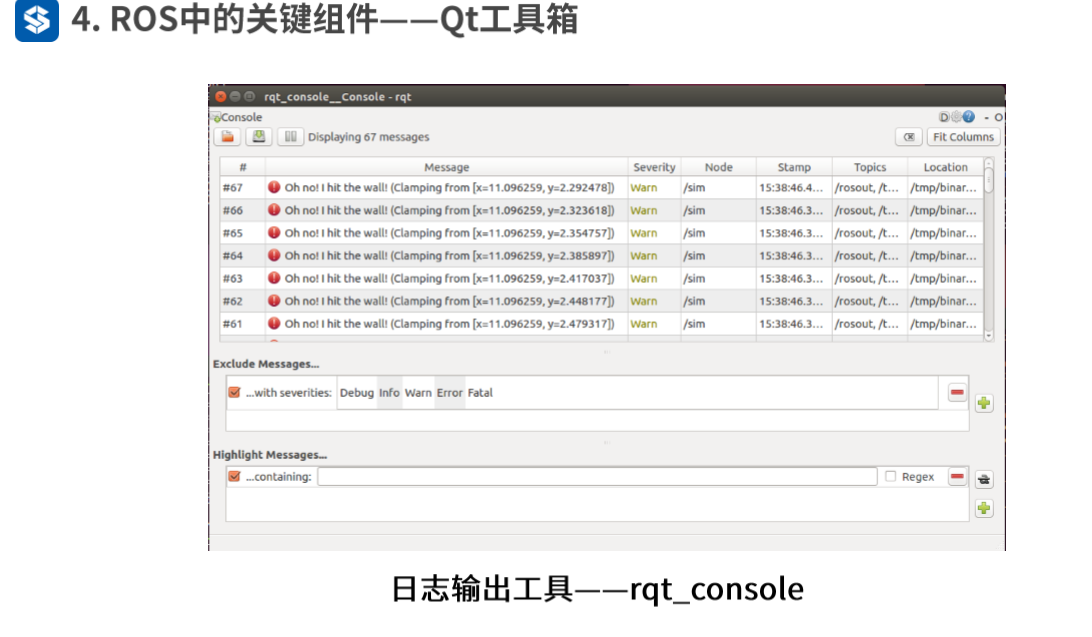Click the red error icon in row #61
Screen dimensions: 1092x637
[274, 324]
